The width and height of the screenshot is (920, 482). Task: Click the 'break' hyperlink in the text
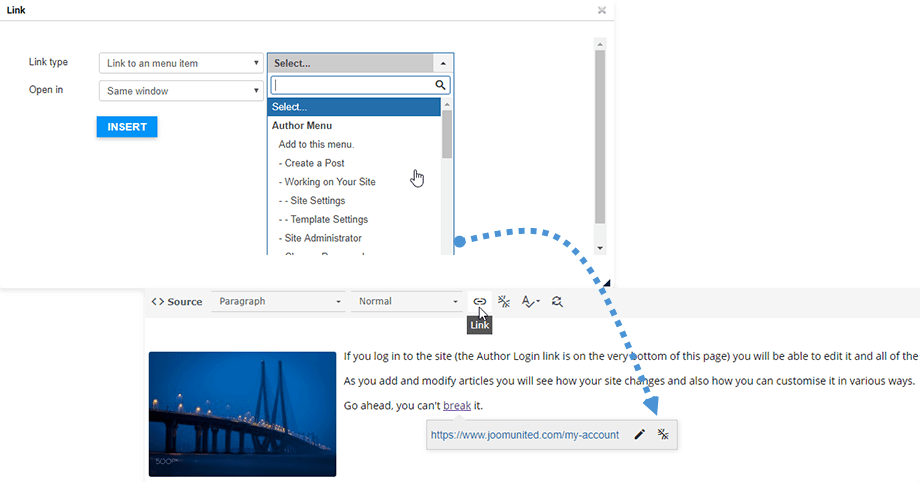pyautogui.click(x=457, y=405)
